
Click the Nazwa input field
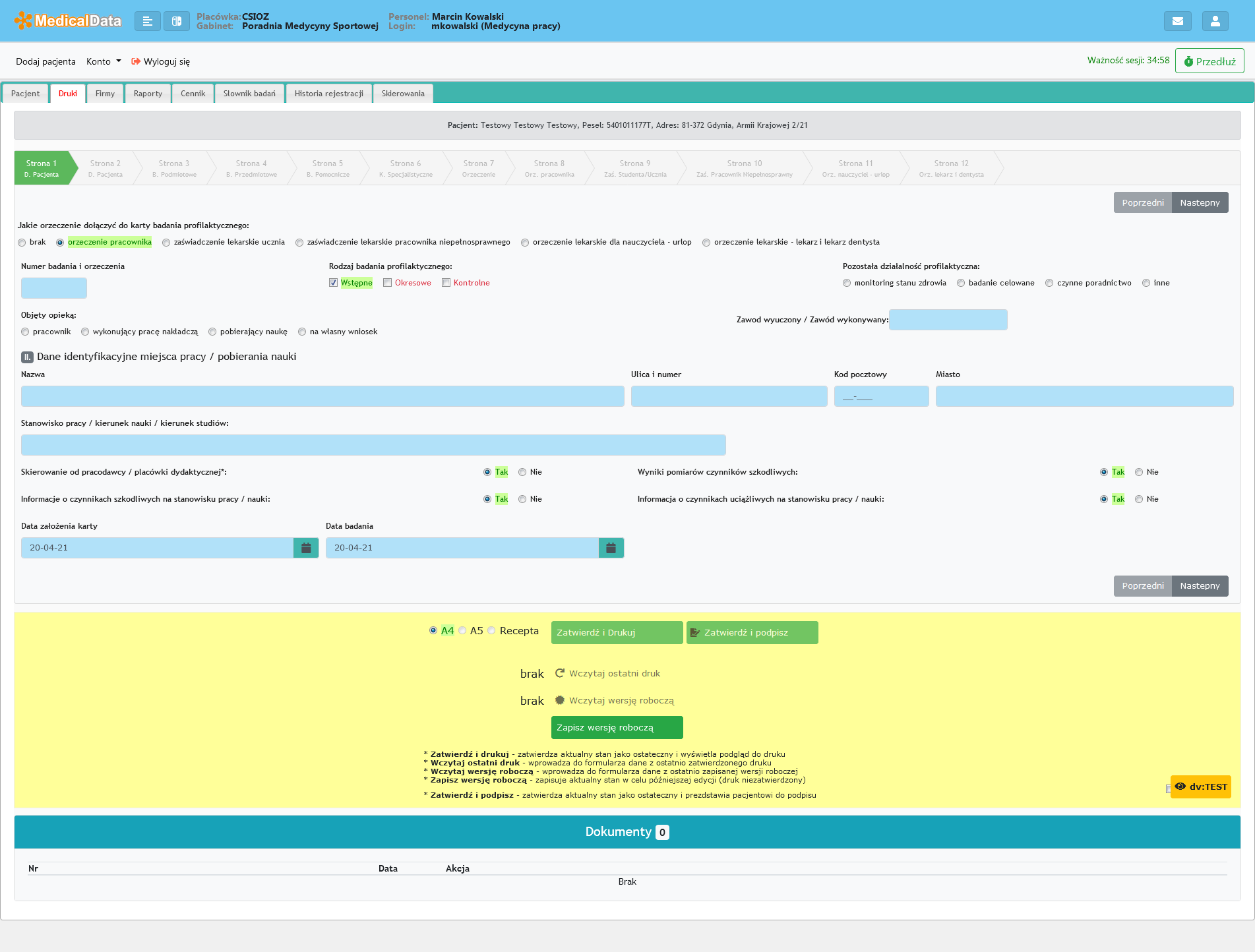[322, 396]
